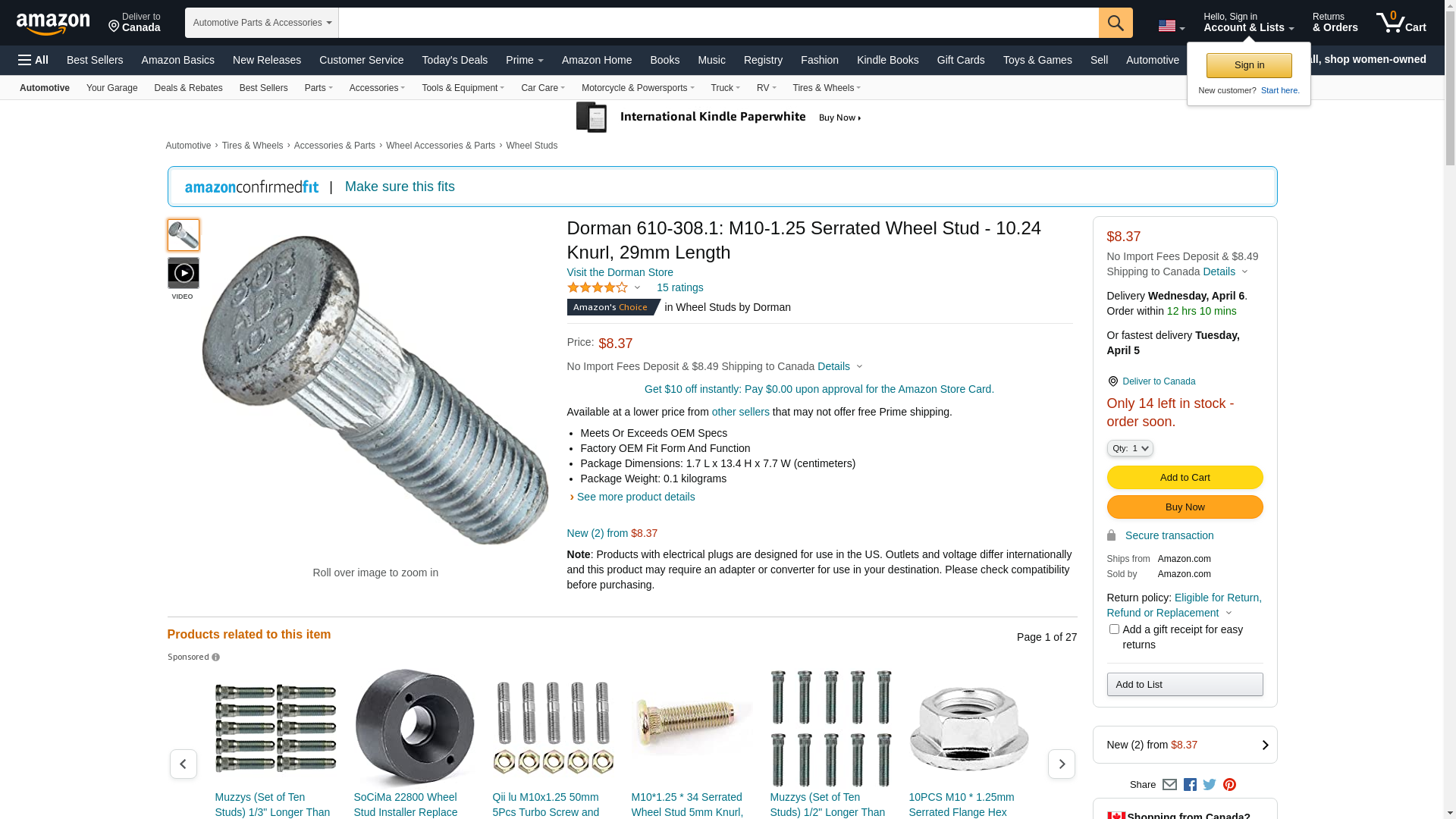Play the product video thumbnail
Image resolution: width=1456 pixels, height=819 pixels.
coord(183,273)
